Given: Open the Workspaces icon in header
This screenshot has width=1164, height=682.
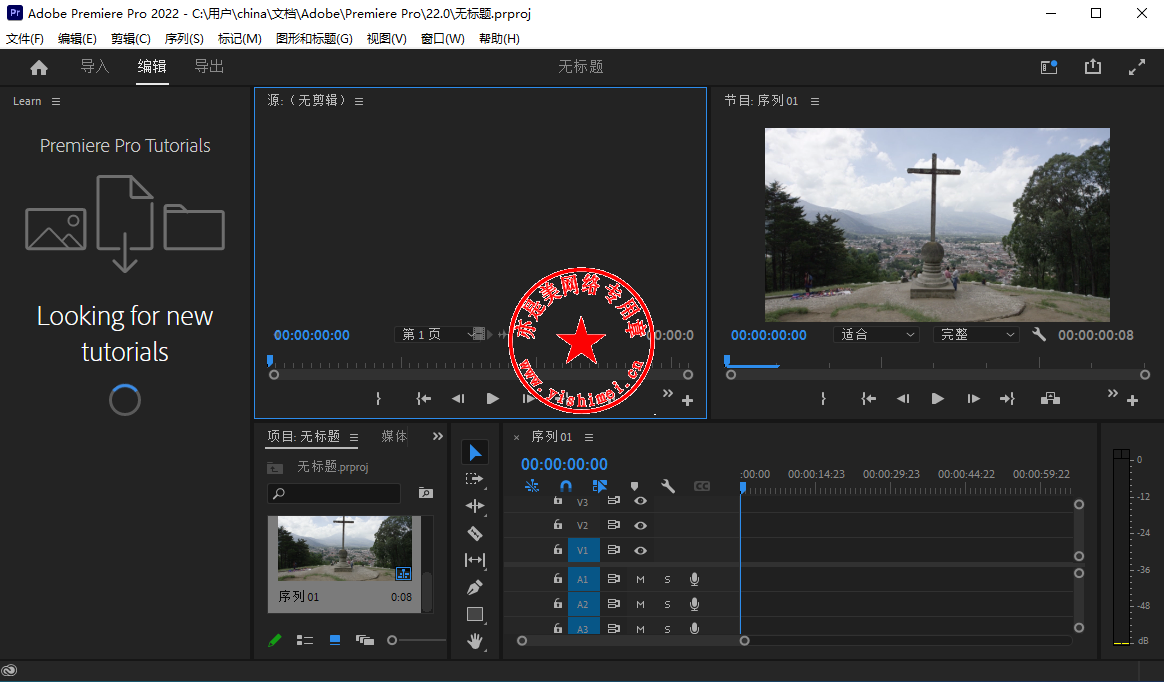Looking at the screenshot, I should coord(1049,68).
